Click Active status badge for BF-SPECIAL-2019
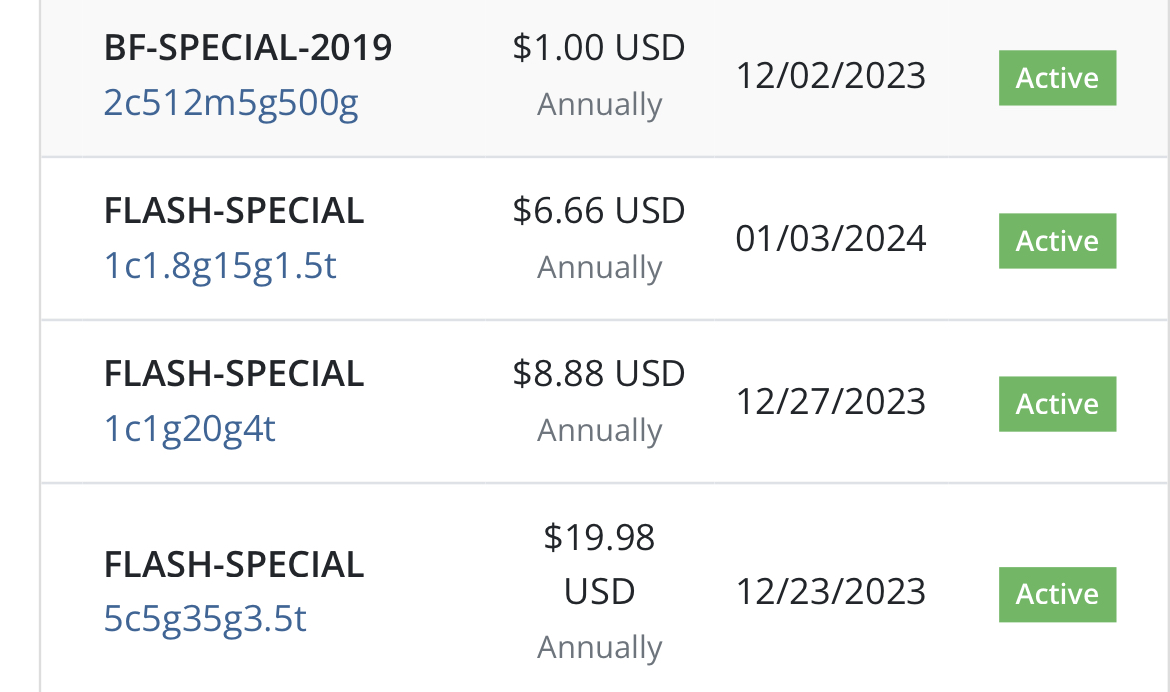1170x692 pixels. pyautogui.click(x=1057, y=78)
